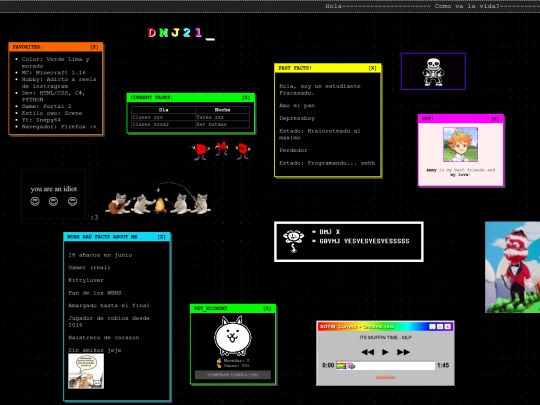Click the 'Tarea zzz' table cell
This screenshot has height=405, width=540.
(x=222, y=117)
